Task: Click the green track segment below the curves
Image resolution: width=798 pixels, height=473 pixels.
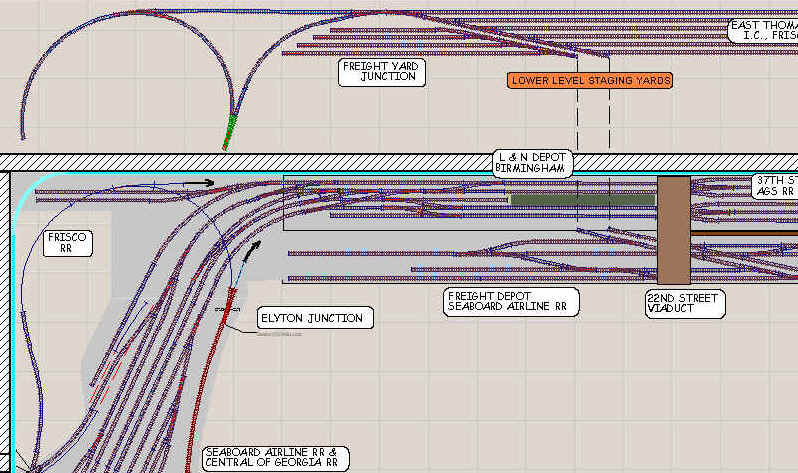Action: click(231, 132)
